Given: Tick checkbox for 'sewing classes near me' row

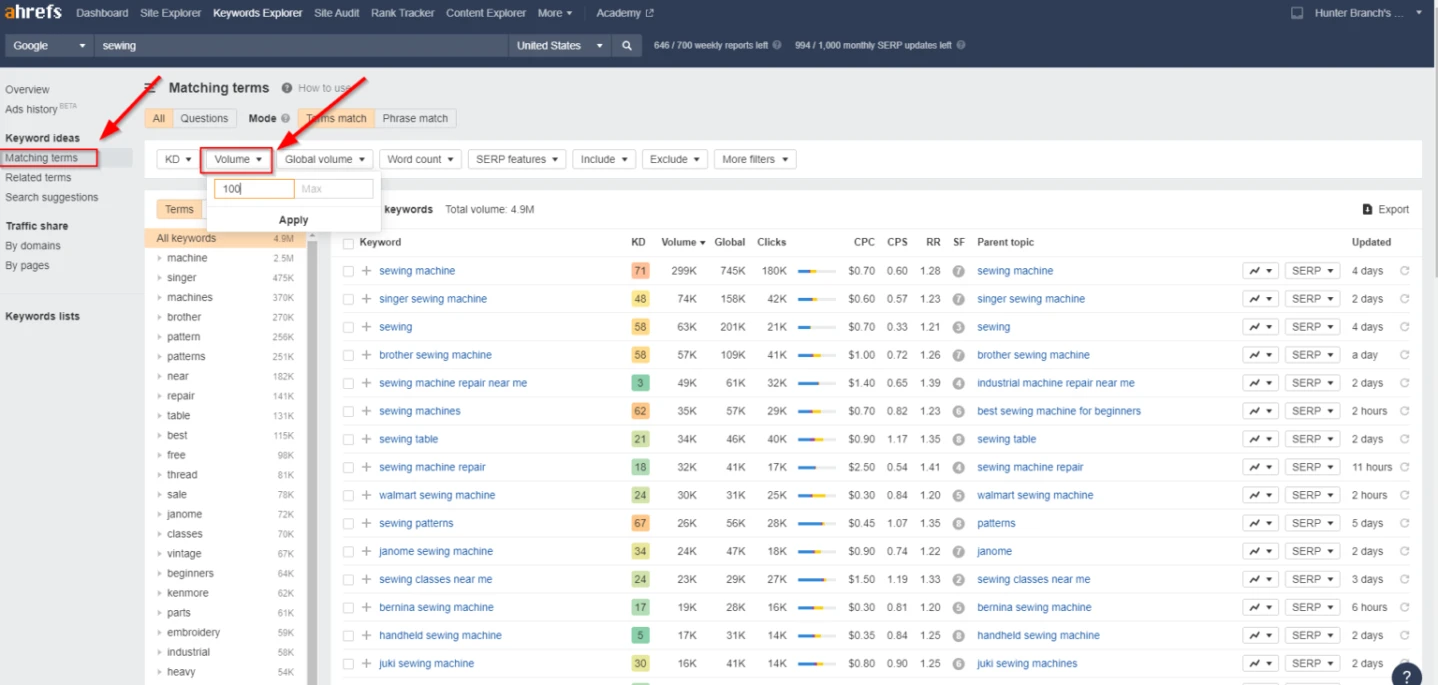Looking at the screenshot, I should (348, 579).
